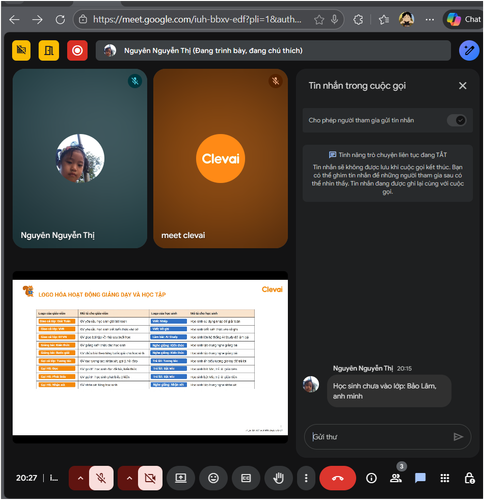
Task: Bookmark this page with star icon
Action: 319,20
